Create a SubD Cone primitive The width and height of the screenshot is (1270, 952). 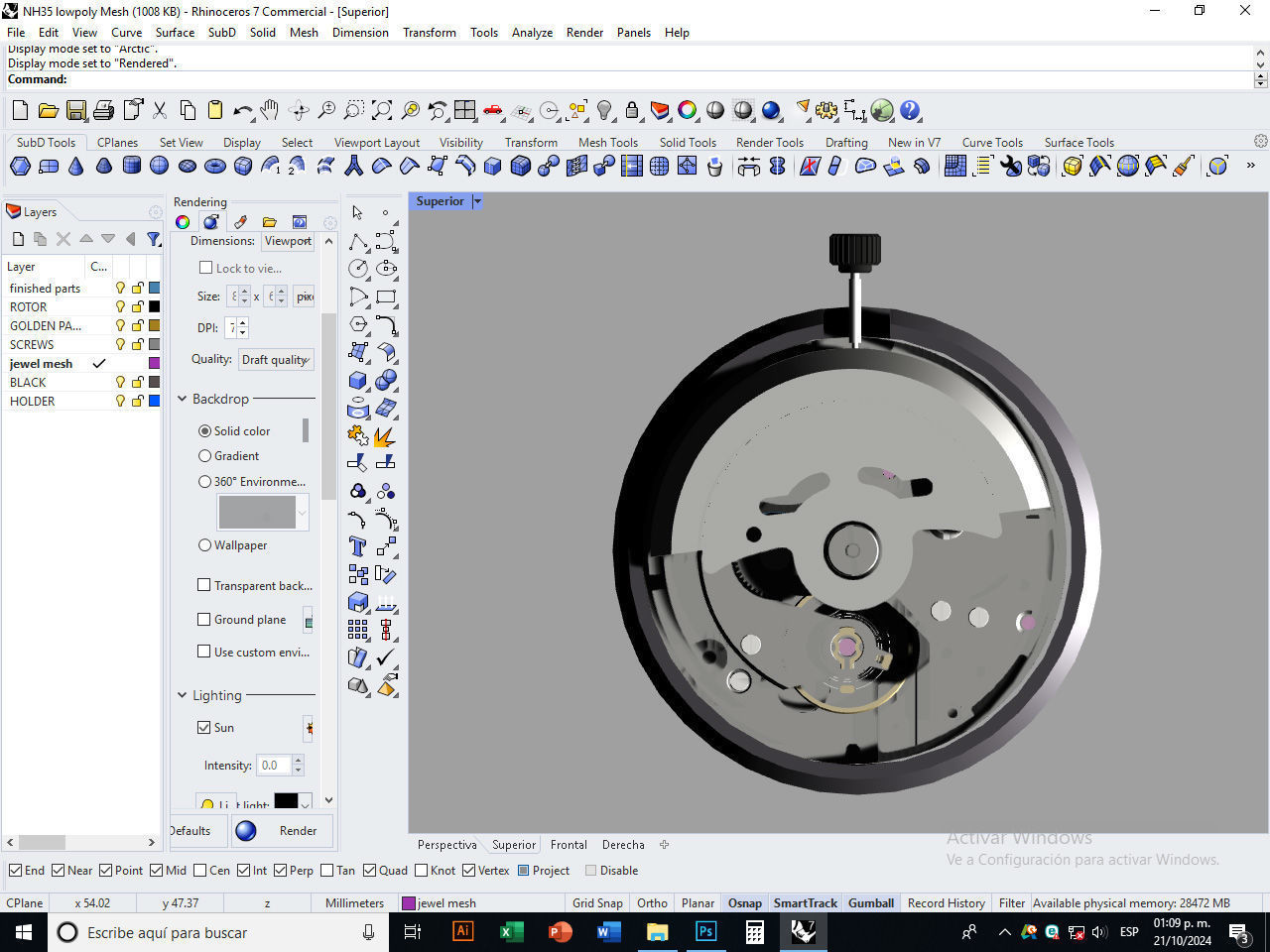point(76,166)
